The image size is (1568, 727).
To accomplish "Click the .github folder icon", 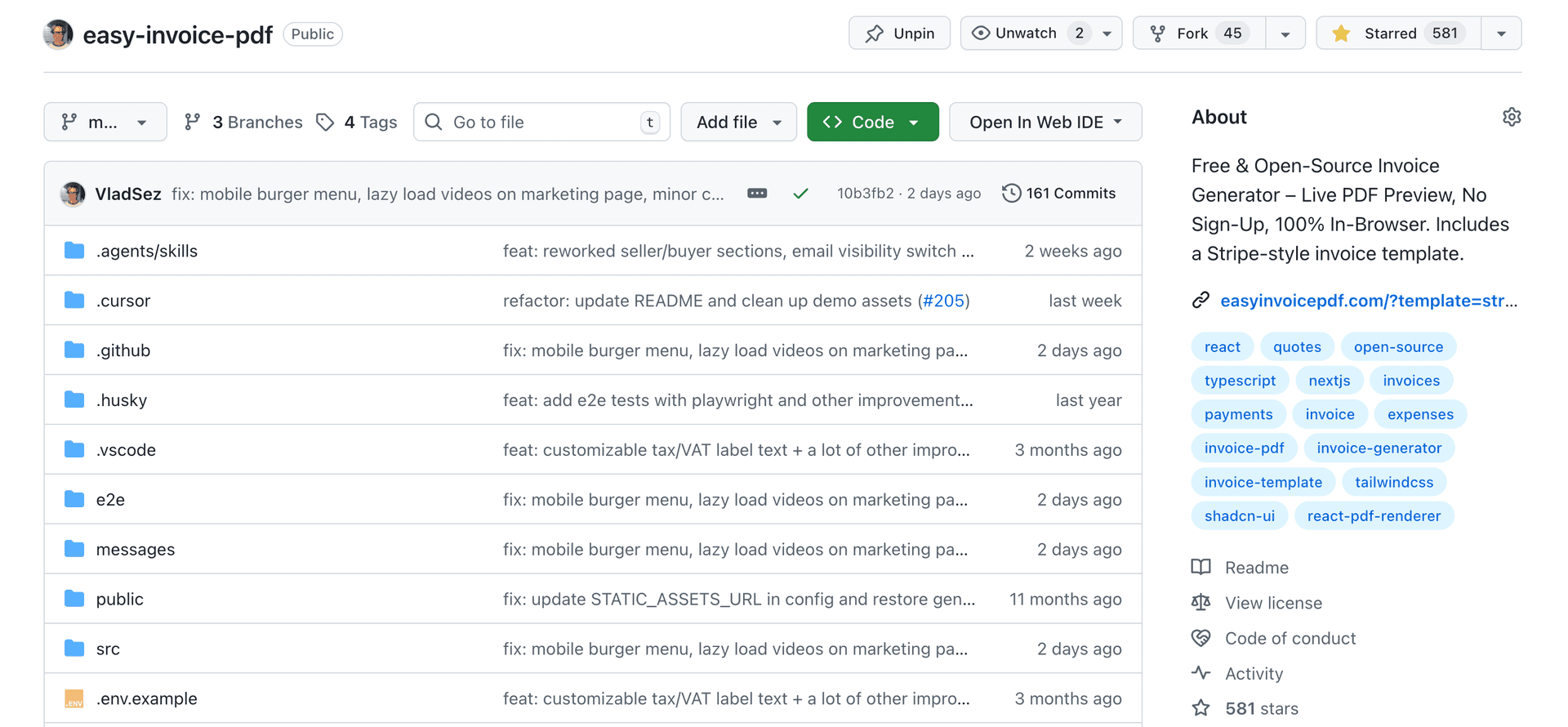I will click(x=74, y=350).
